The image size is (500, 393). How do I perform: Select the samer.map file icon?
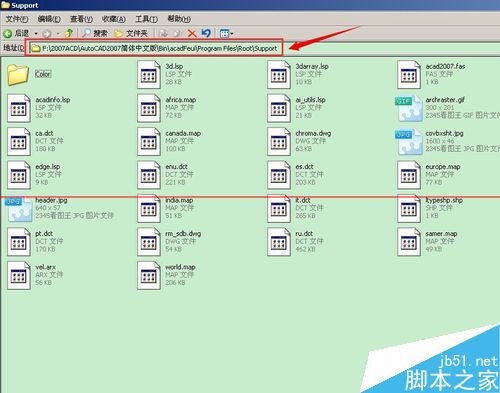[x=409, y=242]
